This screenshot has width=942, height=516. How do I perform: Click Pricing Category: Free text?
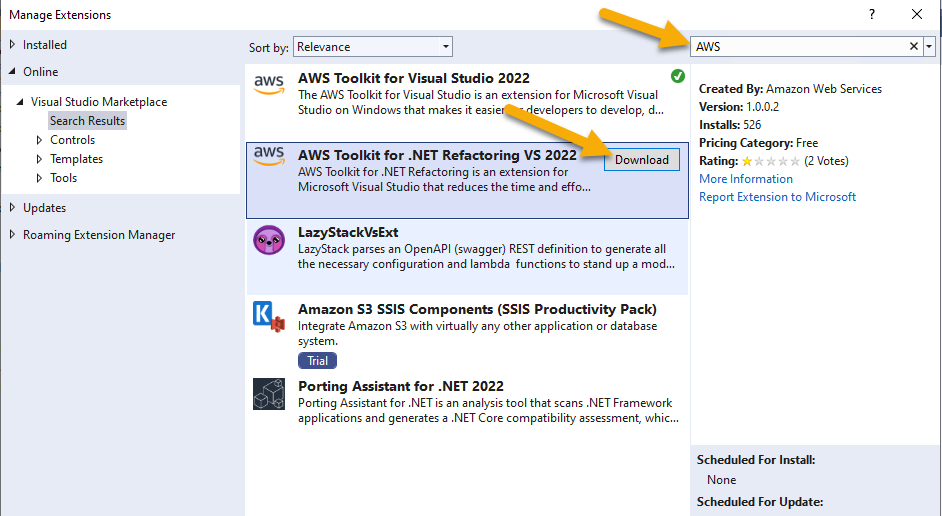(x=759, y=143)
